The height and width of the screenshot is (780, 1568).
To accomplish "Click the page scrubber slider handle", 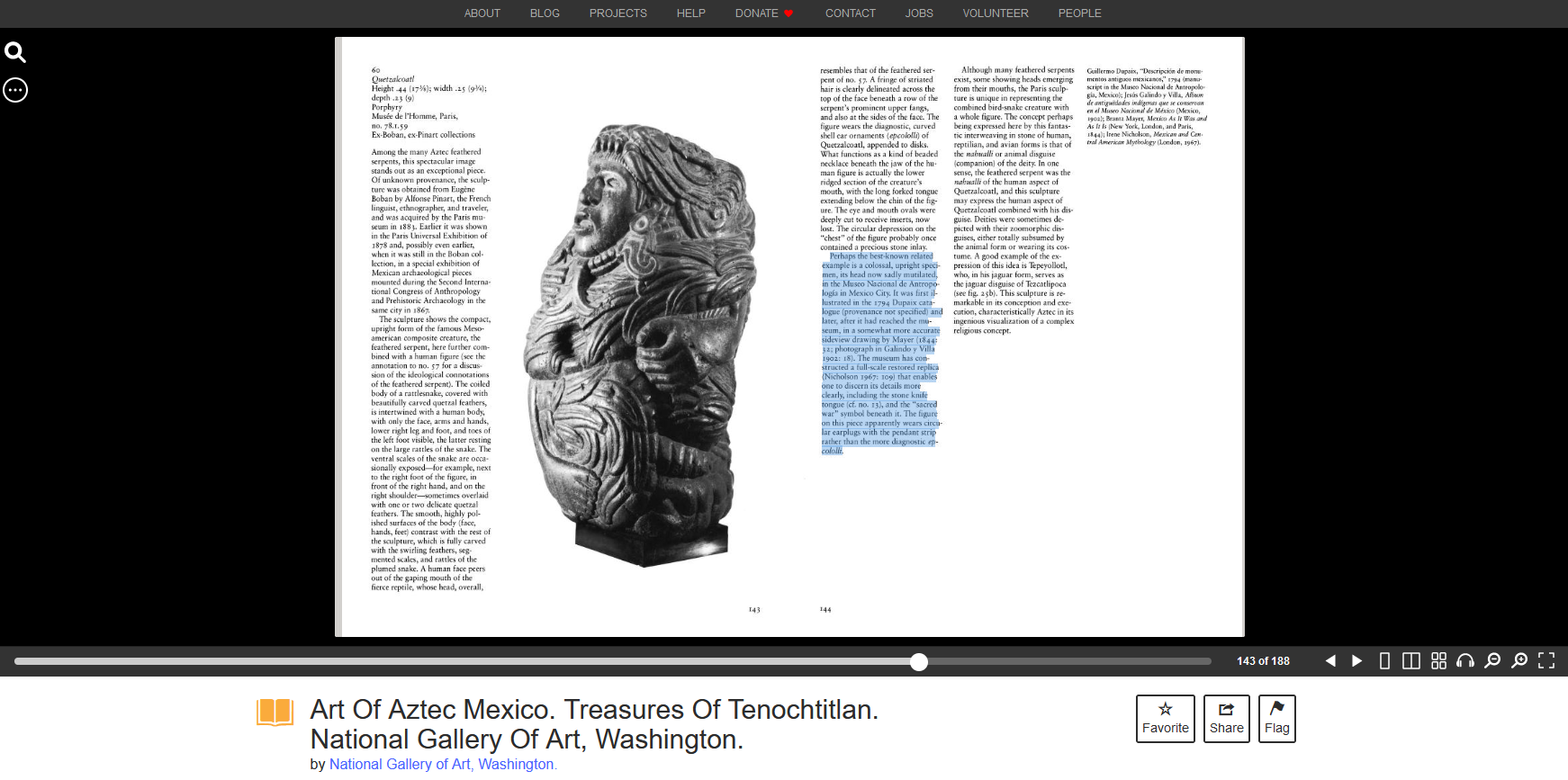I will click(918, 662).
